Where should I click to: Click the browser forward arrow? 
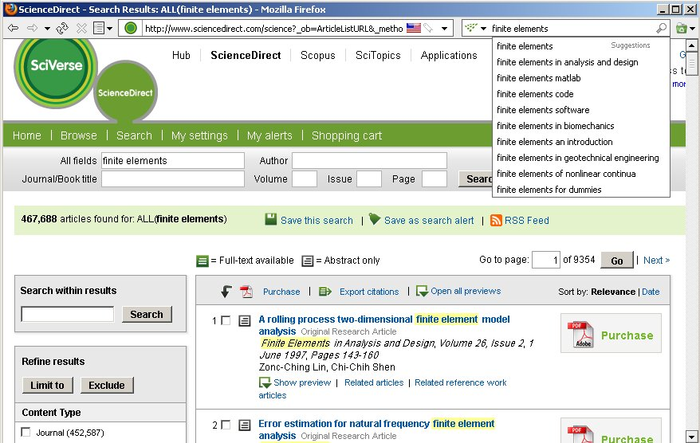pos(32,29)
